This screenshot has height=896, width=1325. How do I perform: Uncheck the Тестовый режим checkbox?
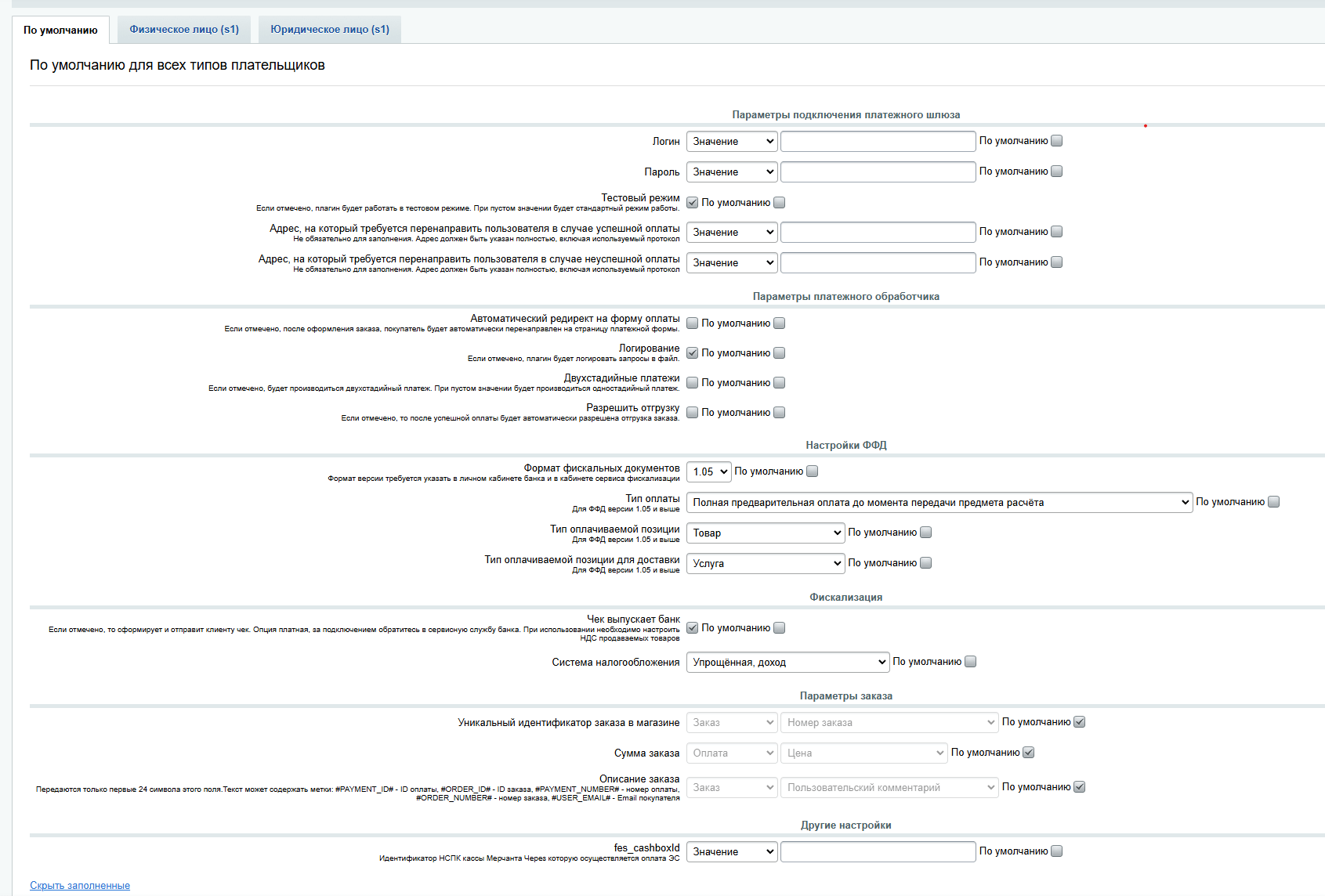(x=693, y=203)
